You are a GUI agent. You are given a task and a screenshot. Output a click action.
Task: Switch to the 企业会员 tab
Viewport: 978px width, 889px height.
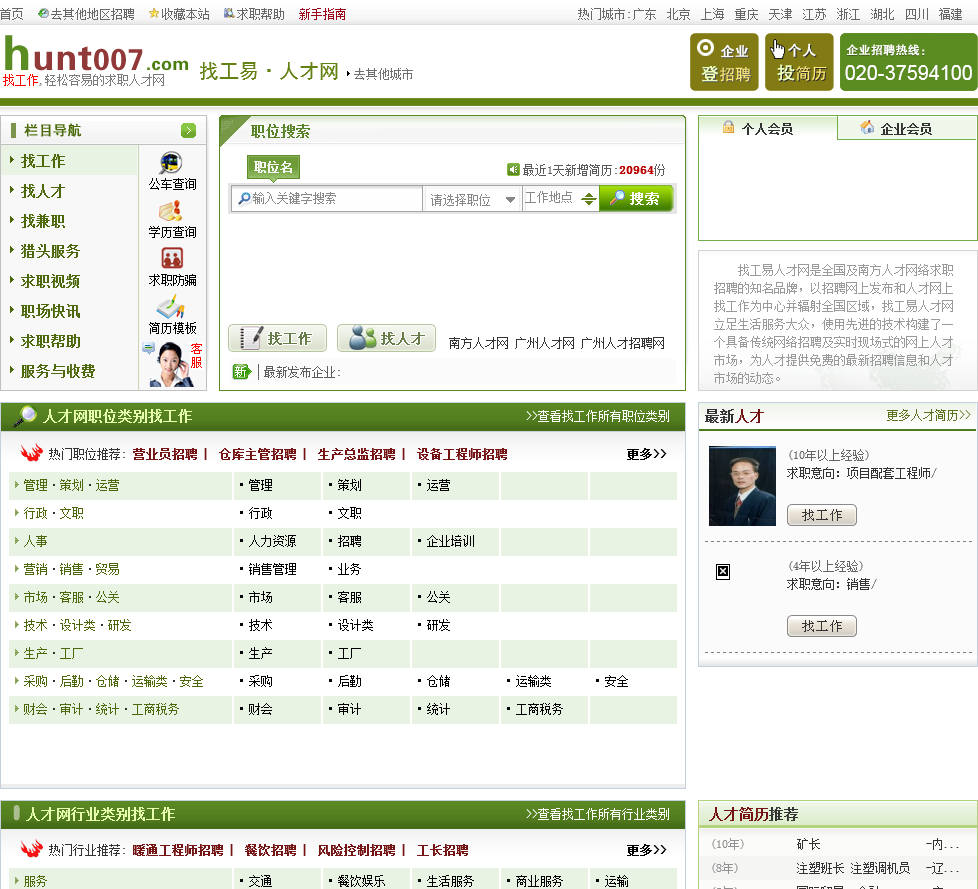[906, 129]
